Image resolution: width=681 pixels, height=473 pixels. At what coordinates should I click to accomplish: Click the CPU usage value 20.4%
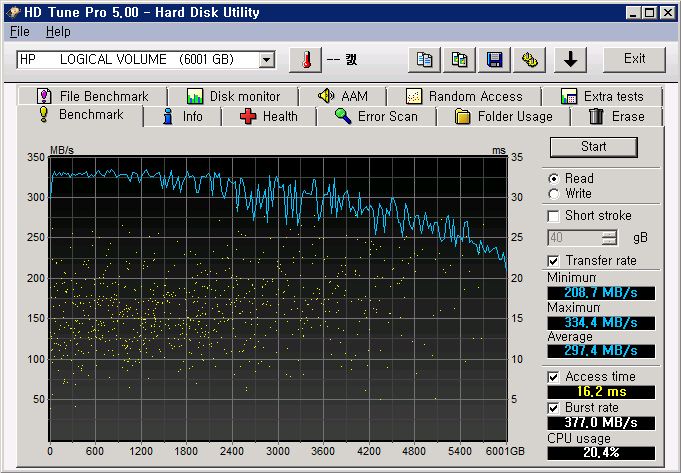(601, 453)
